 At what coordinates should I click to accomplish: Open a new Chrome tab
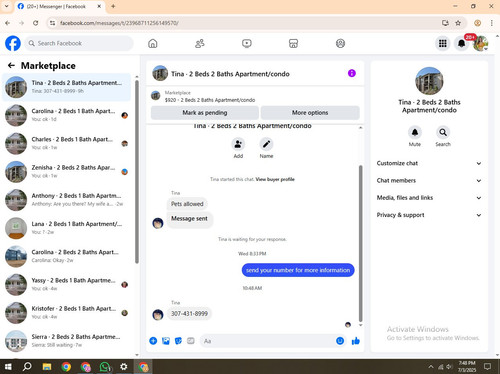pos(113,6)
